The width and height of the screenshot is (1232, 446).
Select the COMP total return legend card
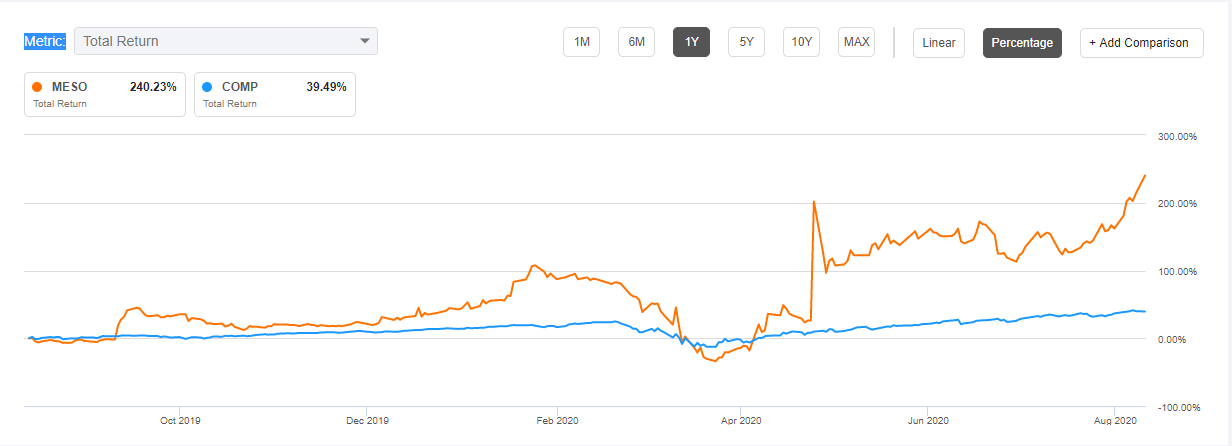point(275,94)
